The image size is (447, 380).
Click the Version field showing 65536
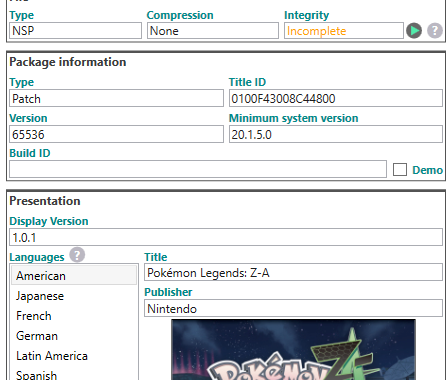[x=116, y=134]
